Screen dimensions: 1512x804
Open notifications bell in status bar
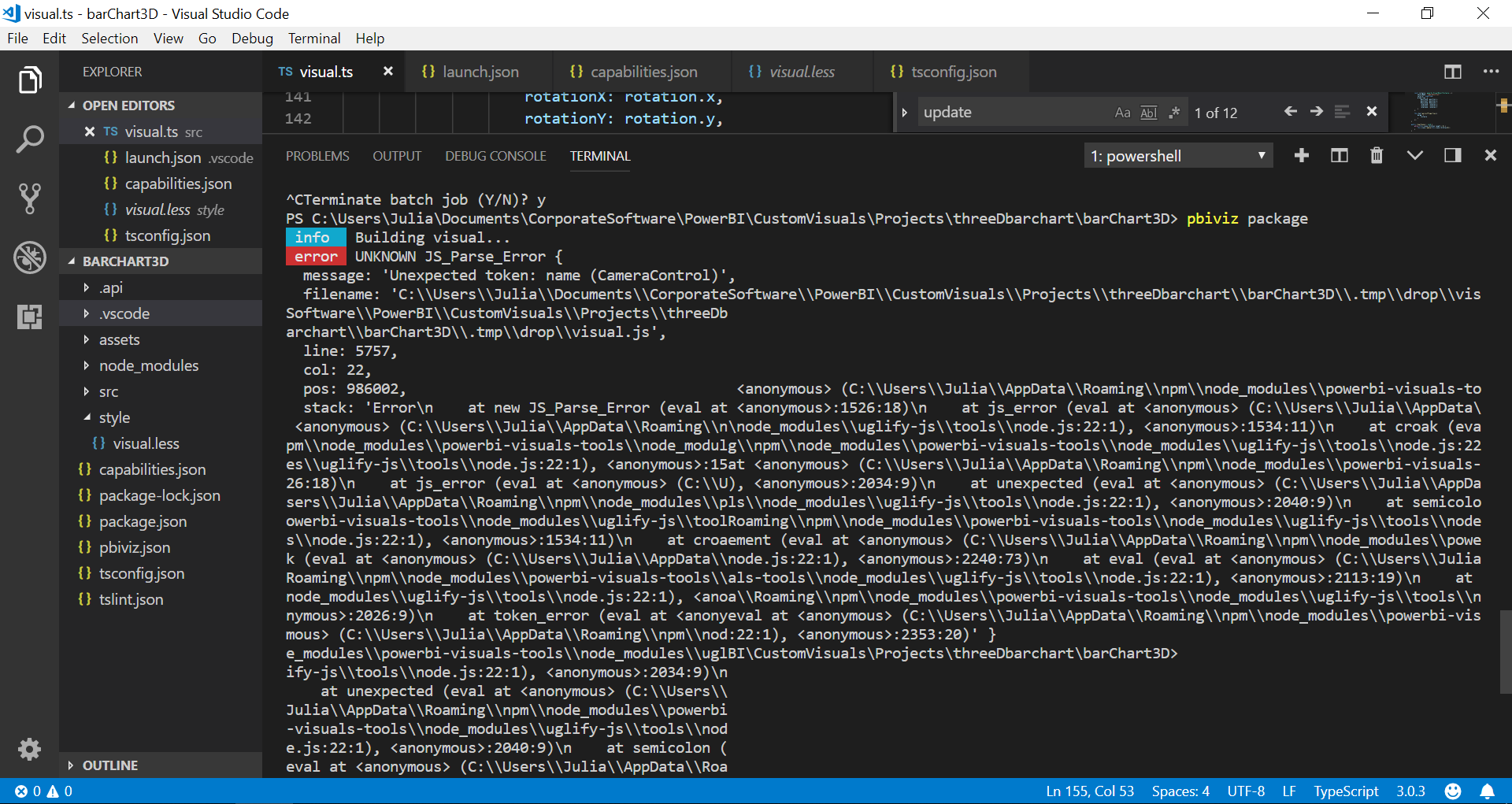[1488, 791]
